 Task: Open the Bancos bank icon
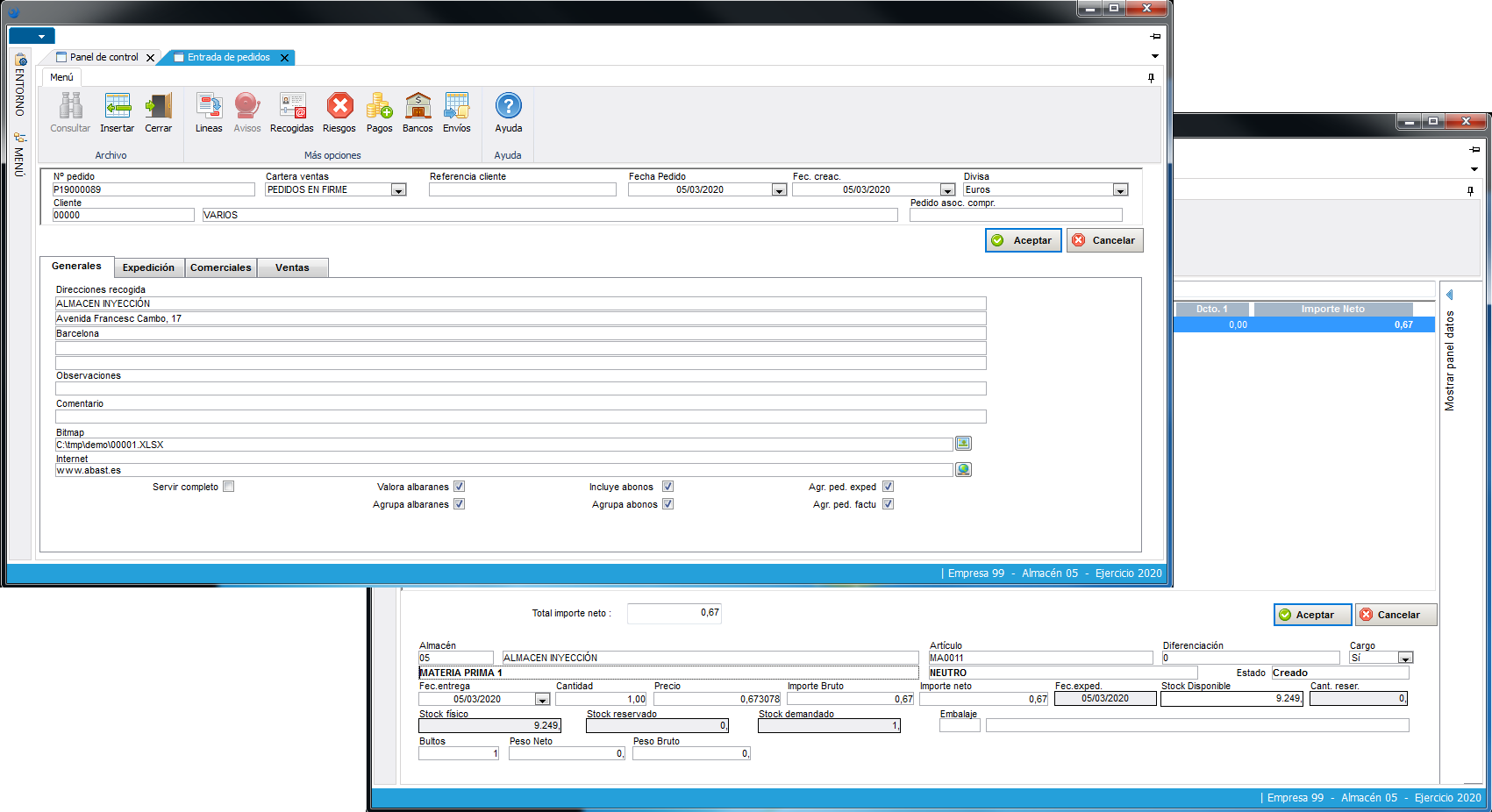pyautogui.click(x=418, y=107)
